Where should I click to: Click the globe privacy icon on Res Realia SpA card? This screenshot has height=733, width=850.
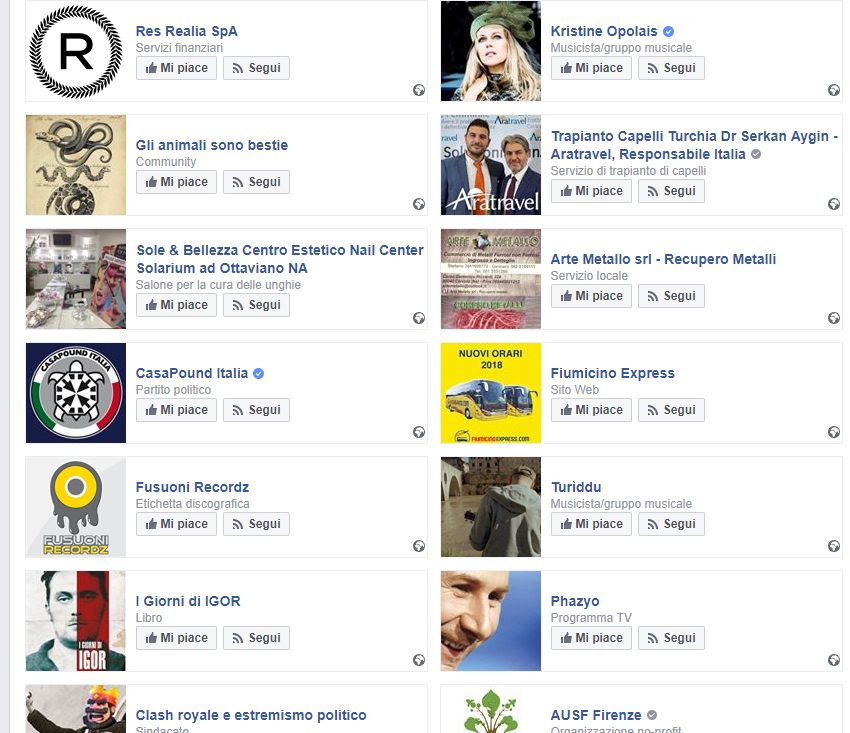click(419, 90)
